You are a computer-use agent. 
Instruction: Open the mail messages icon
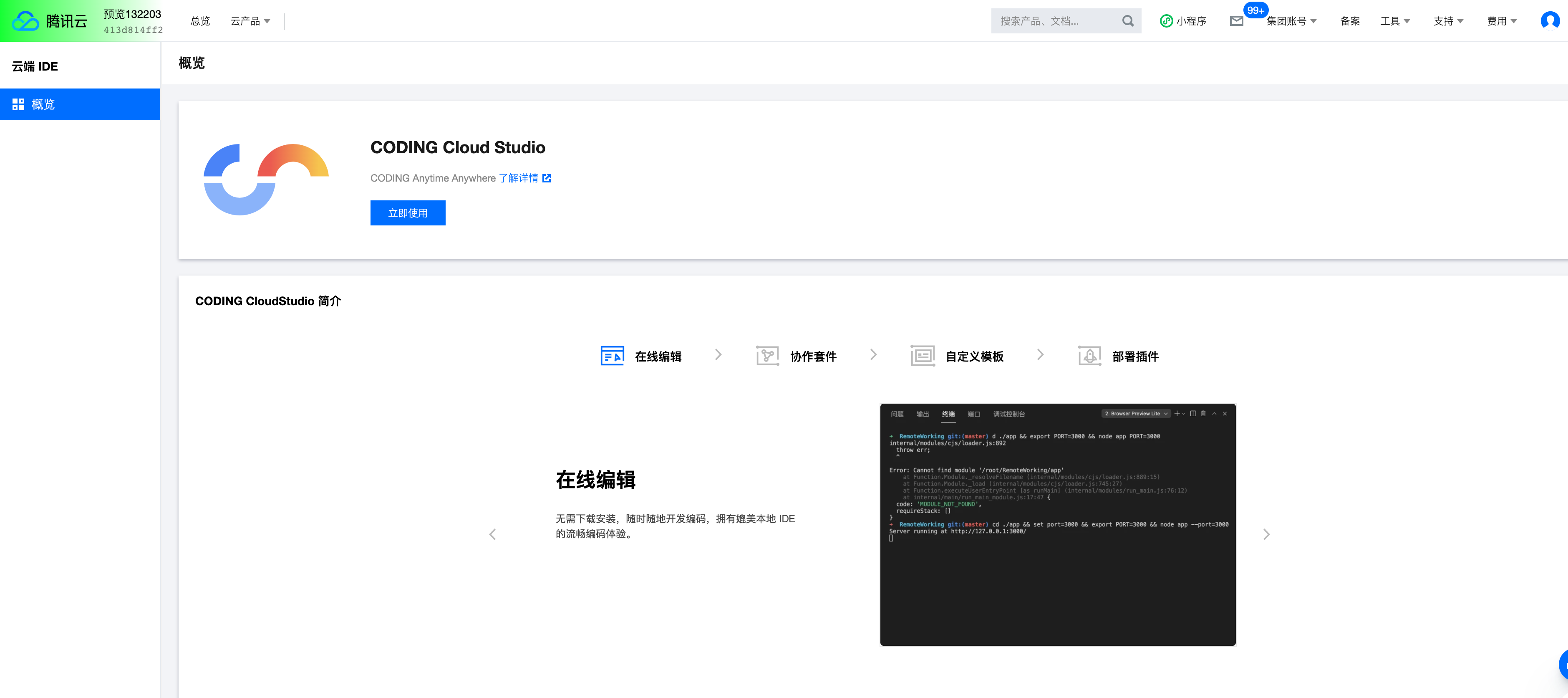(x=1236, y=21)
